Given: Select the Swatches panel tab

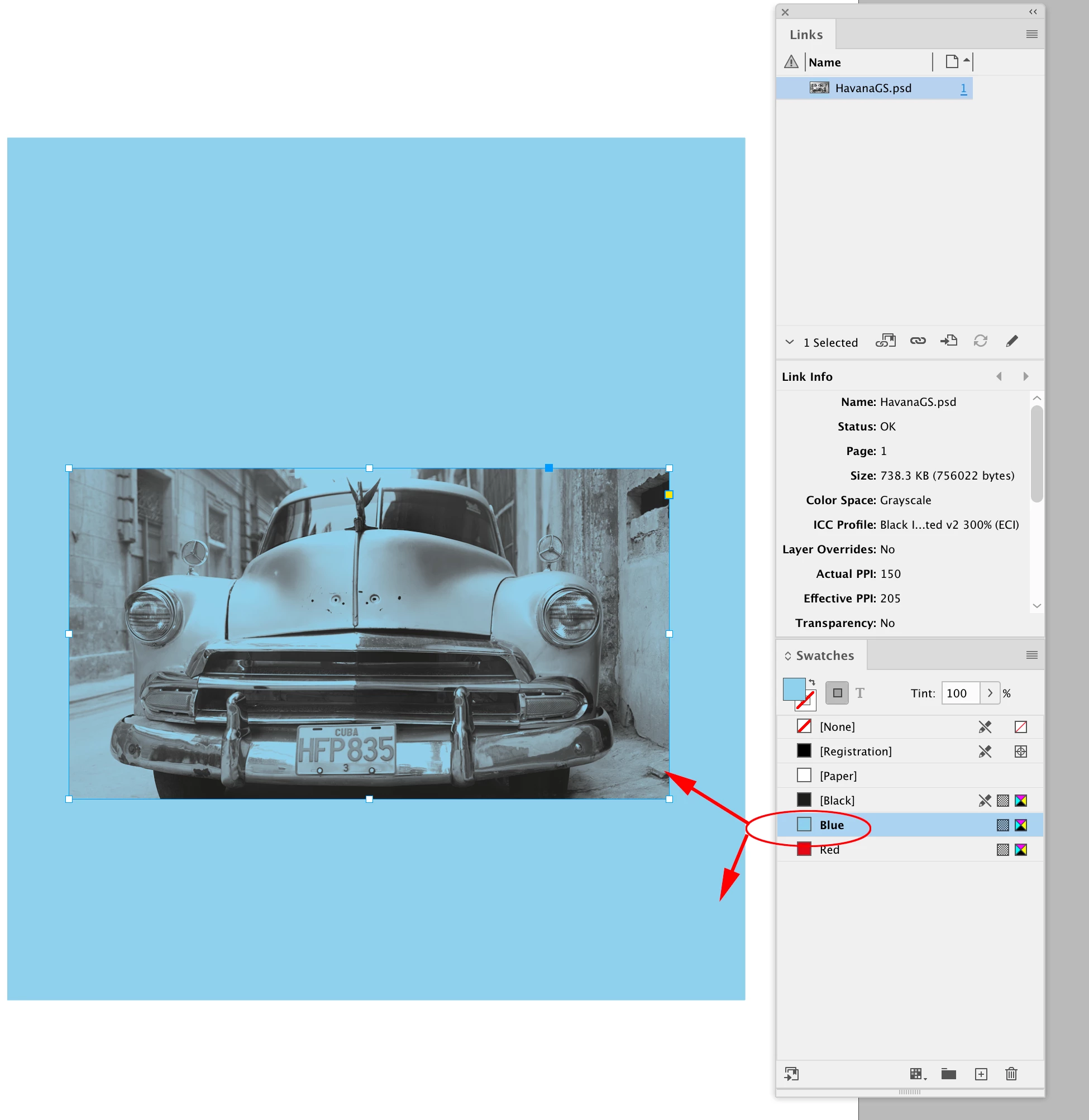Looking at the screenshot, I should point(824,656).
